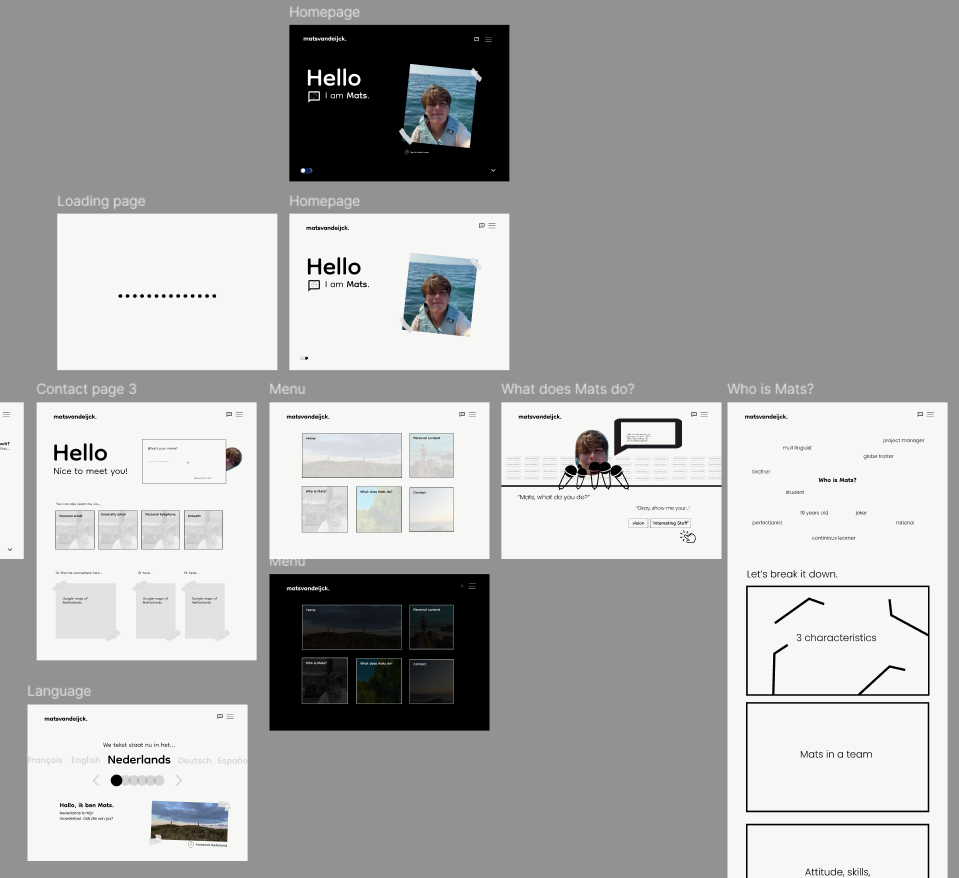Click the heading 'Let's break it down.'

click(x=792, y=574)
